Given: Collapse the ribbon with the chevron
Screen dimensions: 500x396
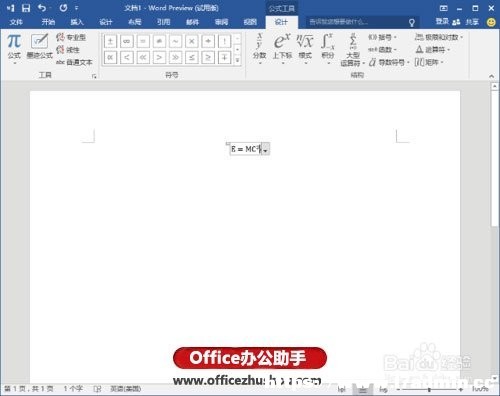Looking at the screenshot, I should coord(491,76).
